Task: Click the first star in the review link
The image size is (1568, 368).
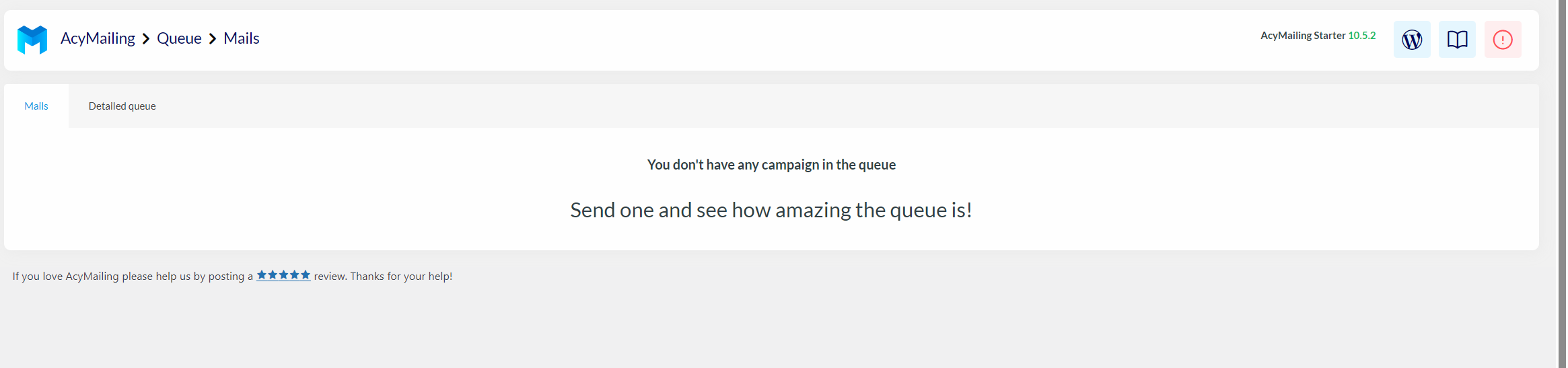Action: (262, 275)
